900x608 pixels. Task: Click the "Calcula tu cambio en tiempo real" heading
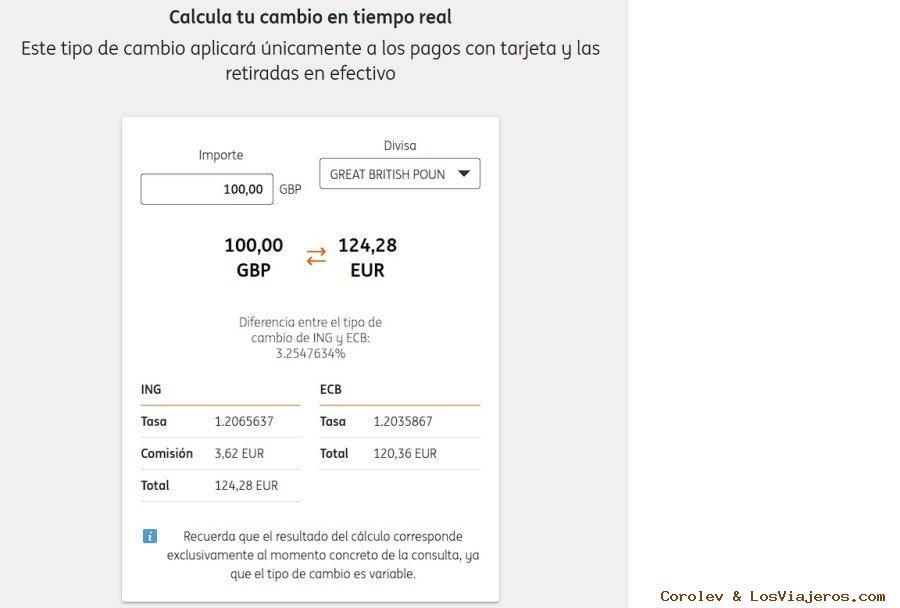click(x=310, y=17)
